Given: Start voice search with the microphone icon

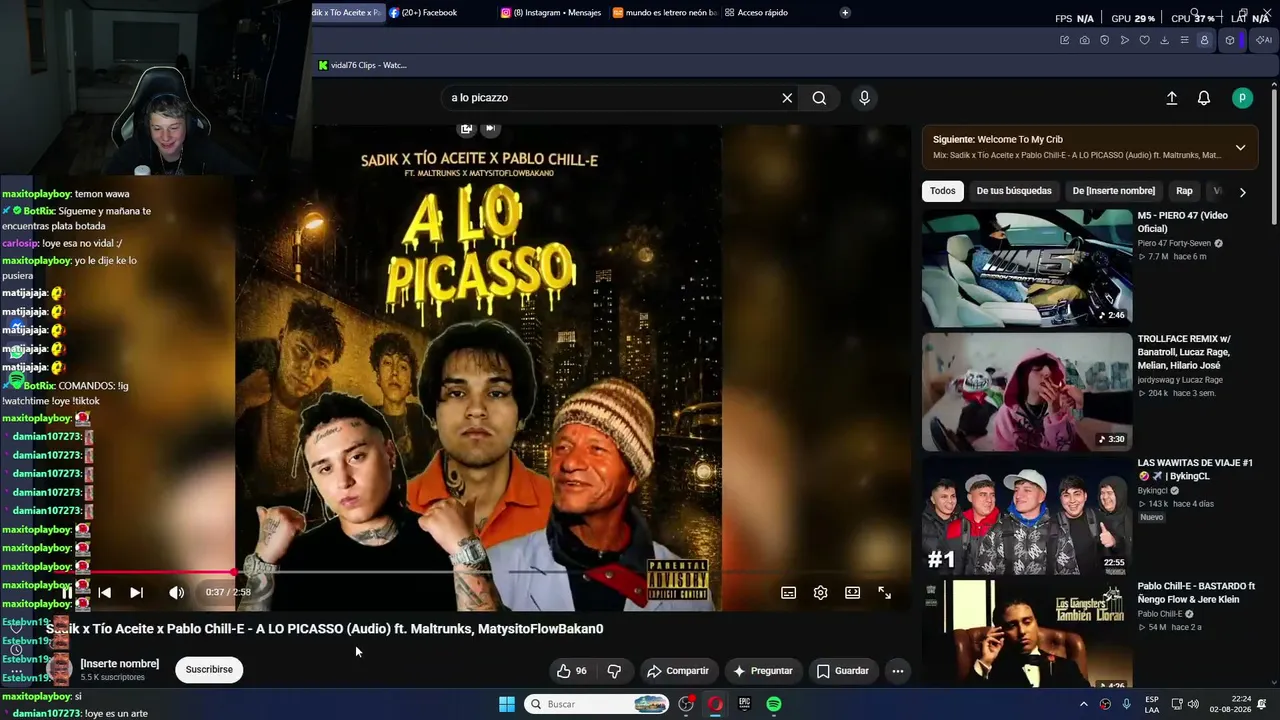Looking at the screenshot, I should pos(865,98).
